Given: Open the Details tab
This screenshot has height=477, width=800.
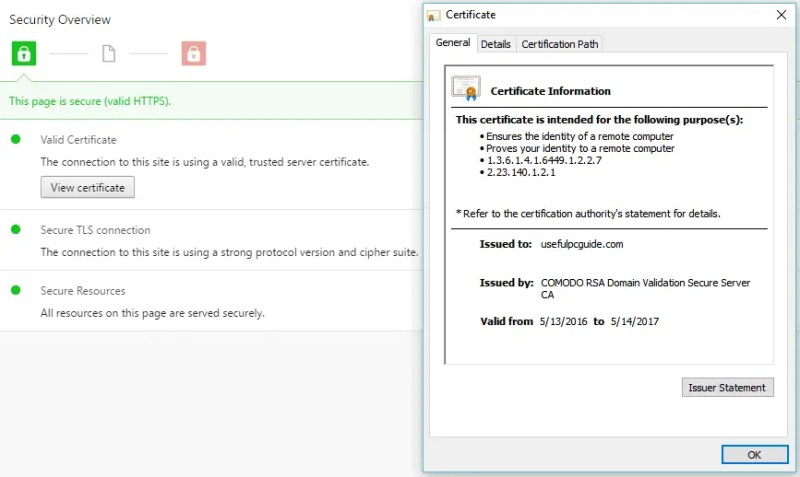Looking at the screenshot, I should coord(495,44).
